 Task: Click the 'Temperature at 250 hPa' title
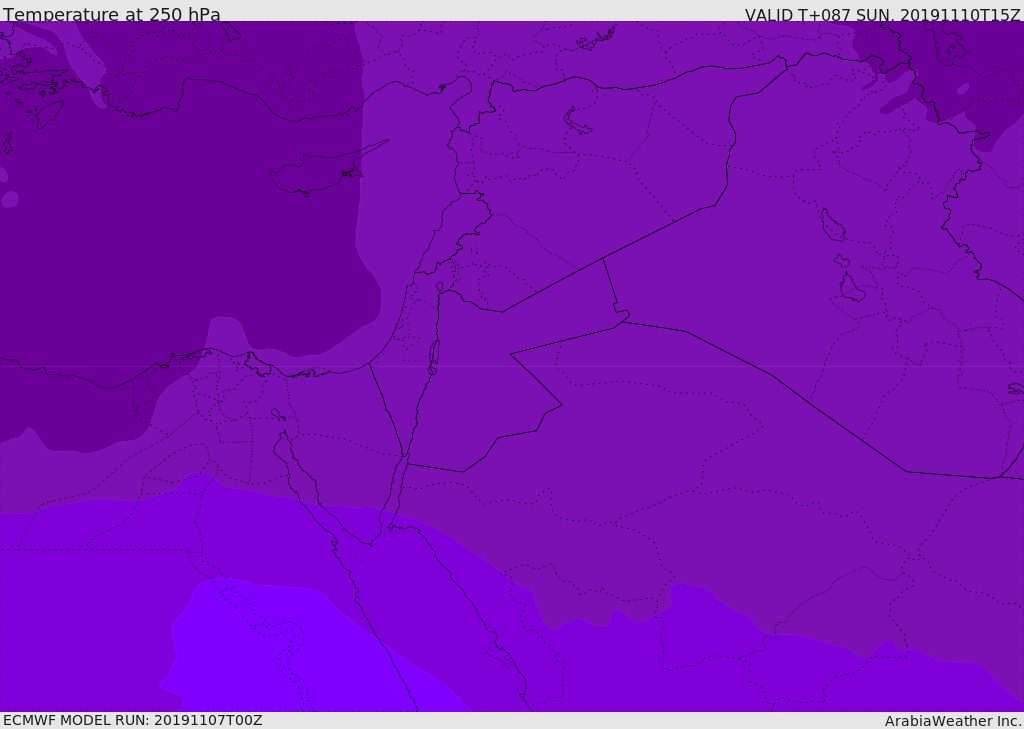tap(111, 15)
